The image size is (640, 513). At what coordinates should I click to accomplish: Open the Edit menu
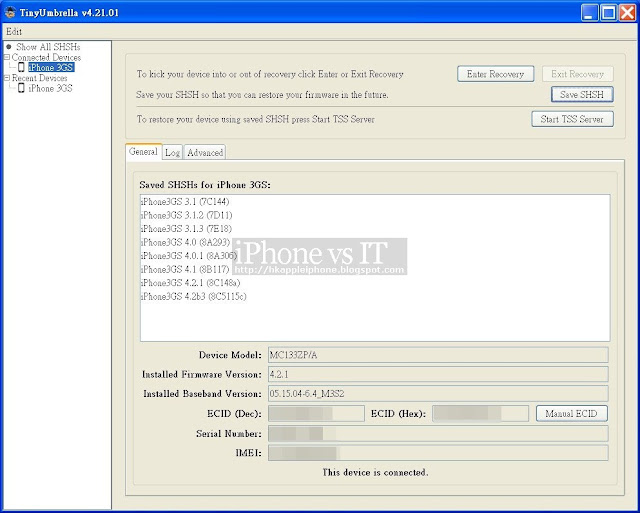[13, 31]
